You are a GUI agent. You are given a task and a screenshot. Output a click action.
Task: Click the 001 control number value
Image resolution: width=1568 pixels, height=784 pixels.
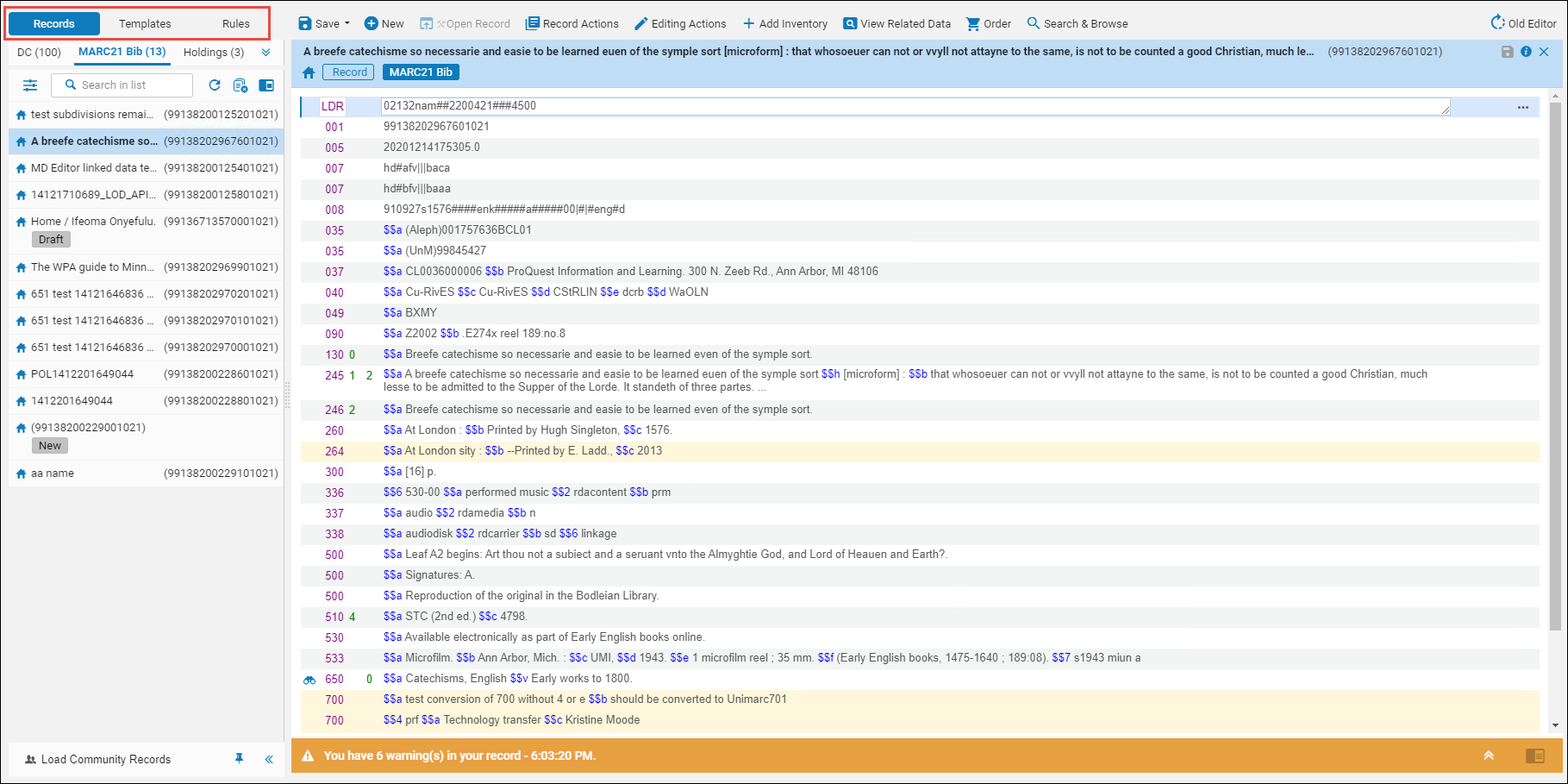point(436,127)
